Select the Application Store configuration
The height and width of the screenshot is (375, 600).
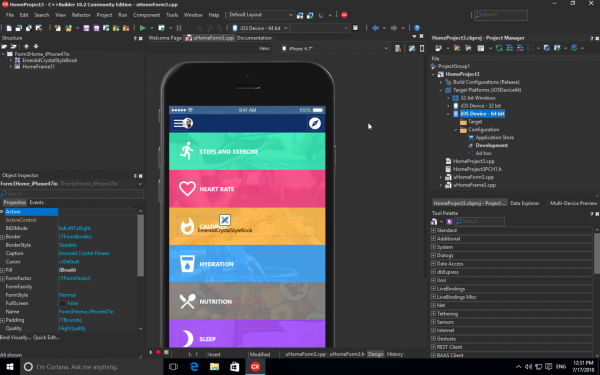[494, 137]
